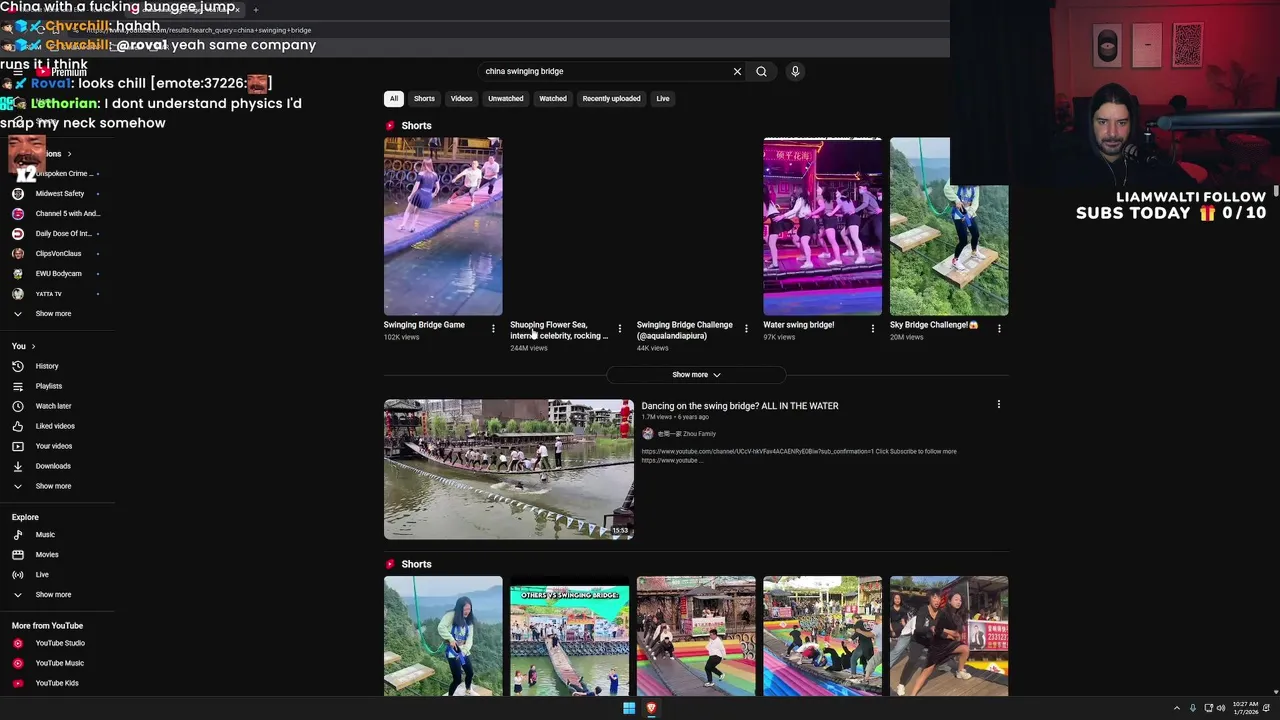Play the Swinging Bridge Game short thumbnail
1280x720 pixels.
443,227
